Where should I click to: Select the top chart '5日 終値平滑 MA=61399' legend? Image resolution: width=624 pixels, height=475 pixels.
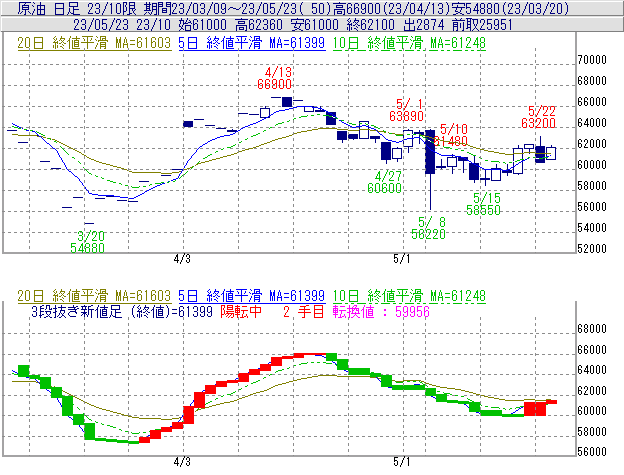(x=252, y=43)
